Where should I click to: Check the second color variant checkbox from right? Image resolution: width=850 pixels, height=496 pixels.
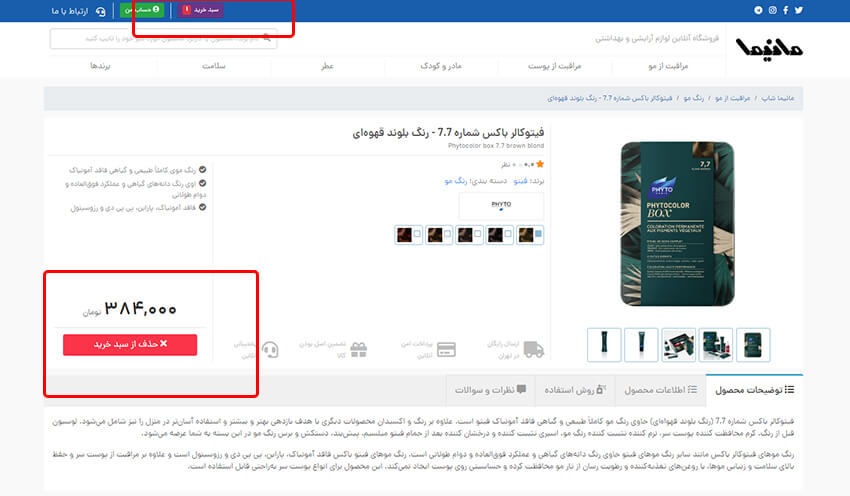click(x=508, y=234)
